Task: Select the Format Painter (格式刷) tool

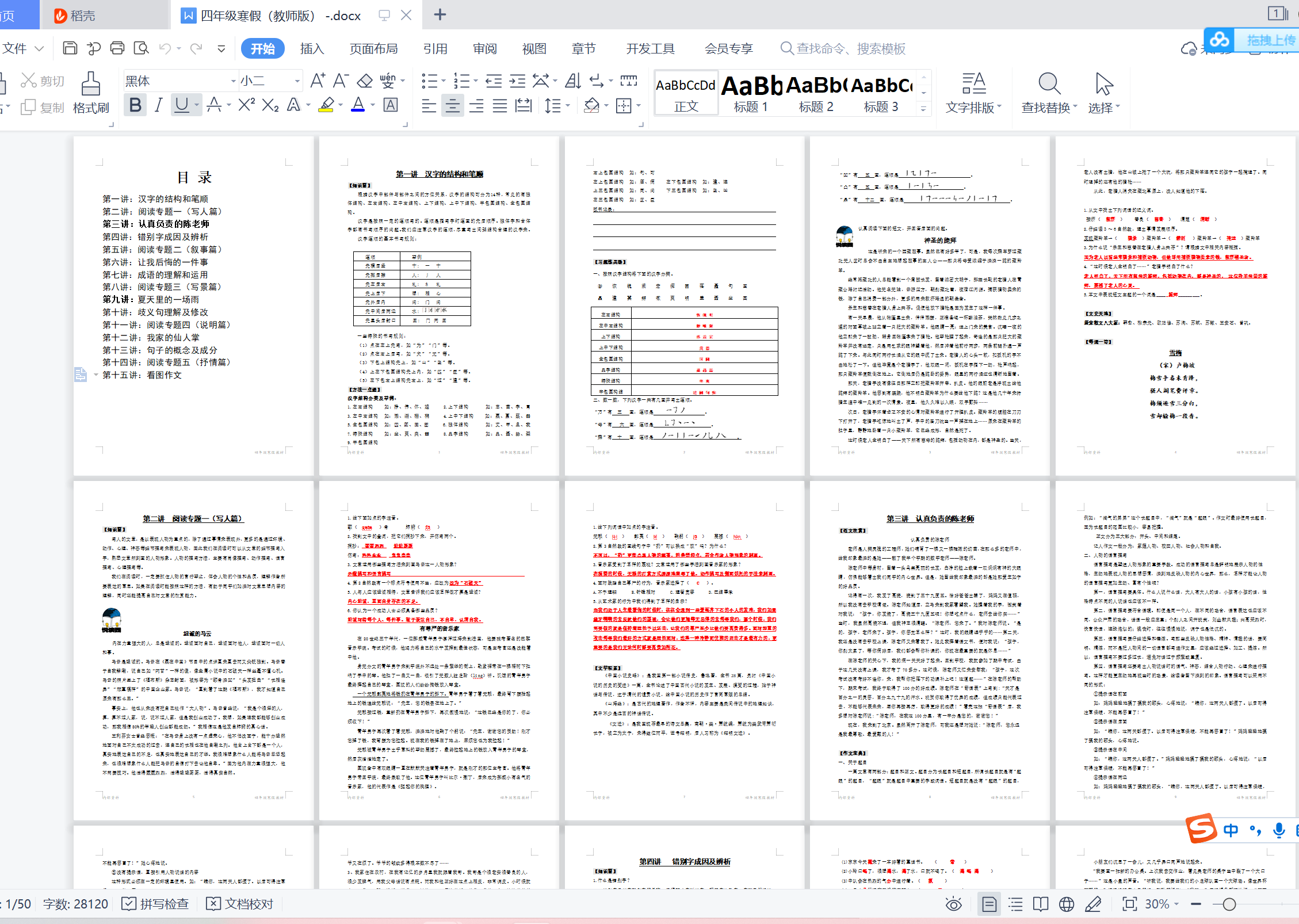Action: [x=91, y=93]
